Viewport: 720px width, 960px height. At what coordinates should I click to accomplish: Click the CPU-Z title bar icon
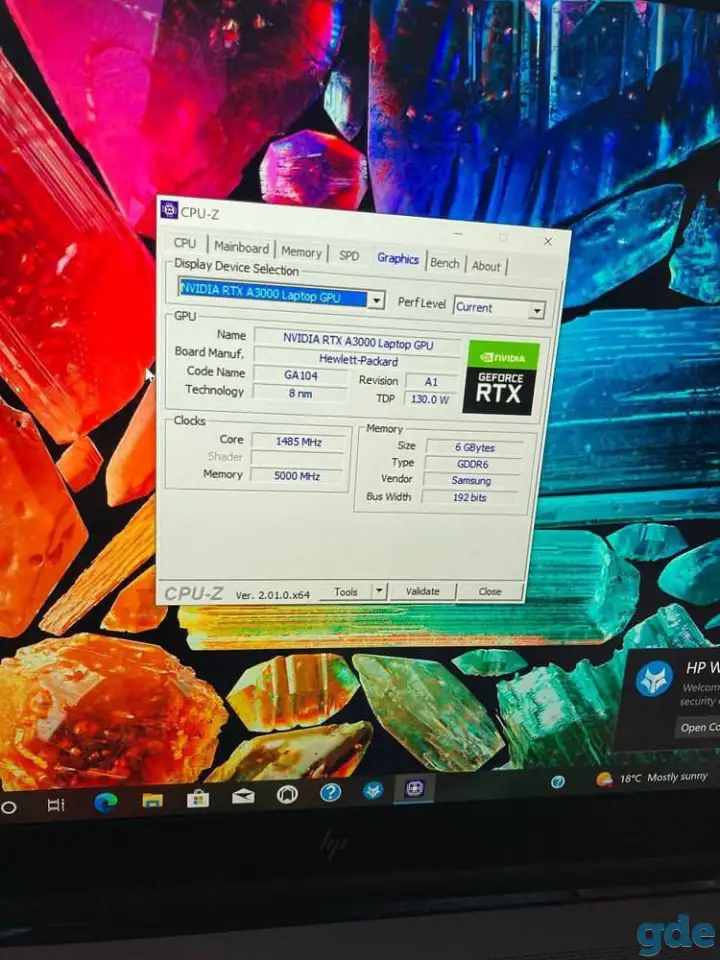(168, 209)
